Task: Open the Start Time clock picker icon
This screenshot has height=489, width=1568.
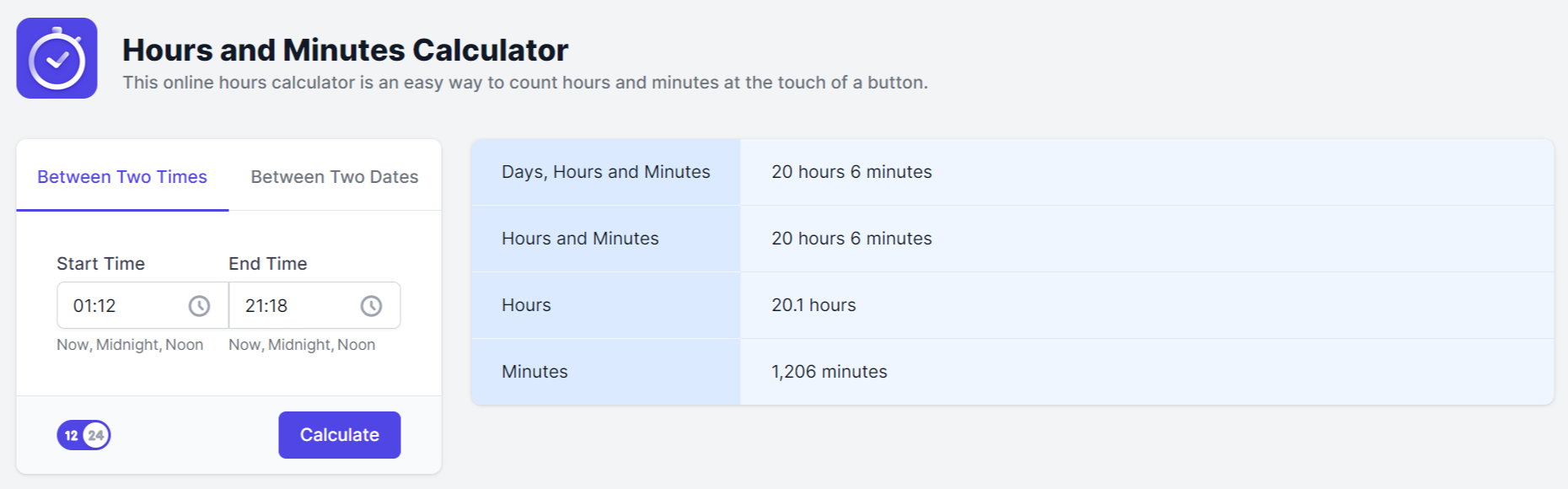Action: 199,306
